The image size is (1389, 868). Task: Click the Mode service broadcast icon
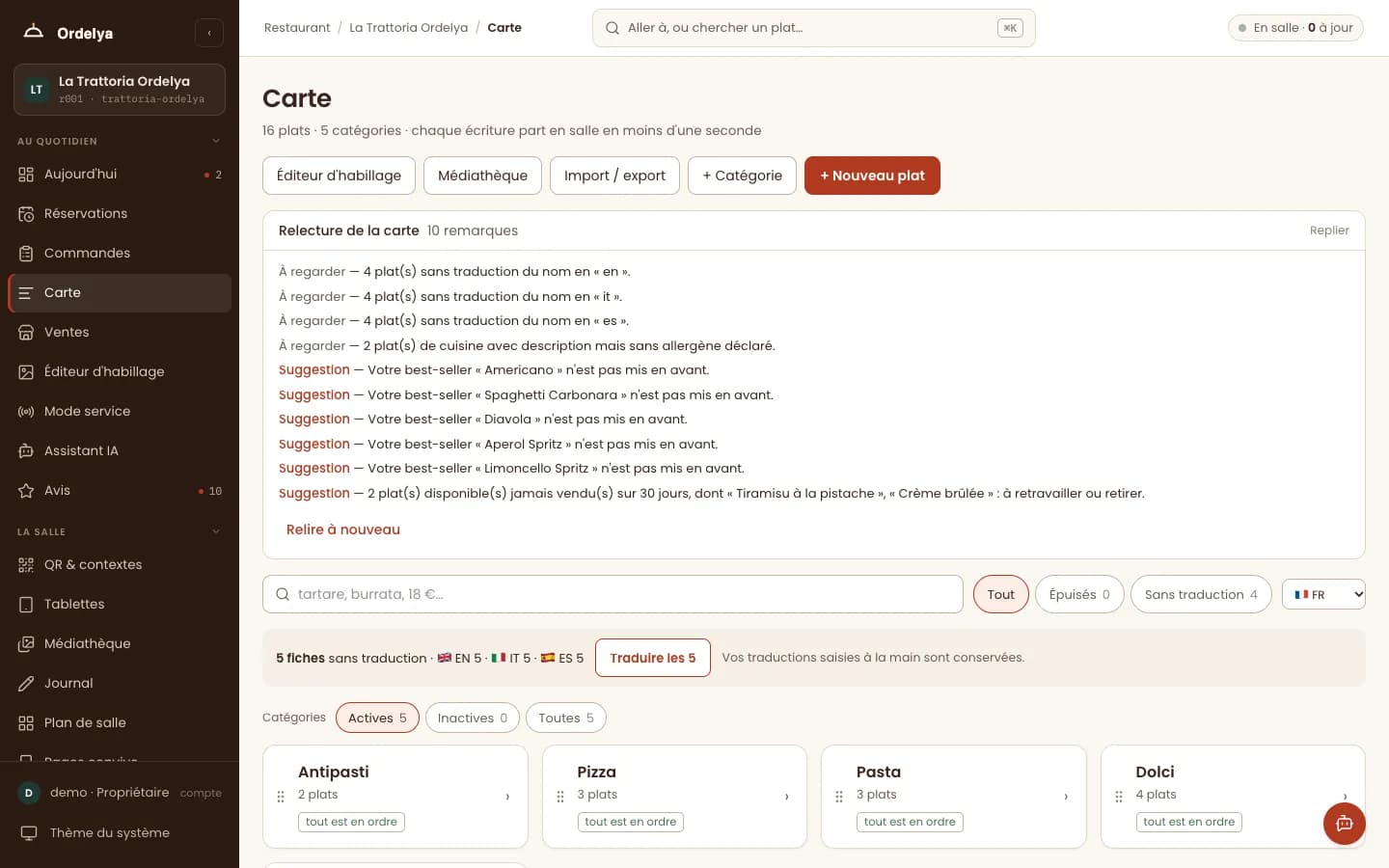pos(26,412)
